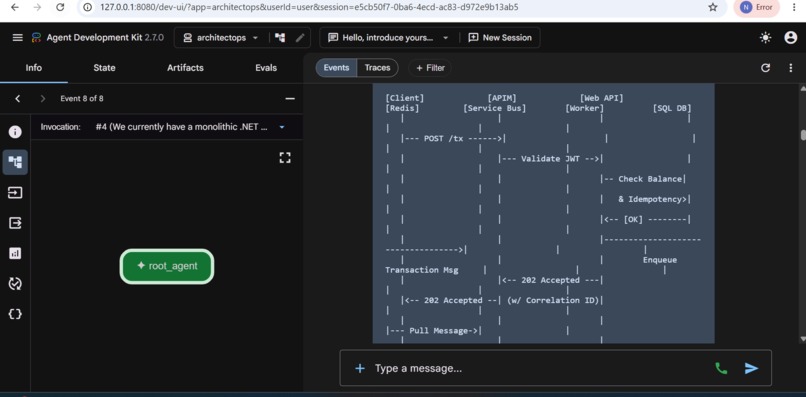Click the pencil edit icon in header
Image resolution: width=806 pixels, height=397 pixels.
tap(300, 38)
